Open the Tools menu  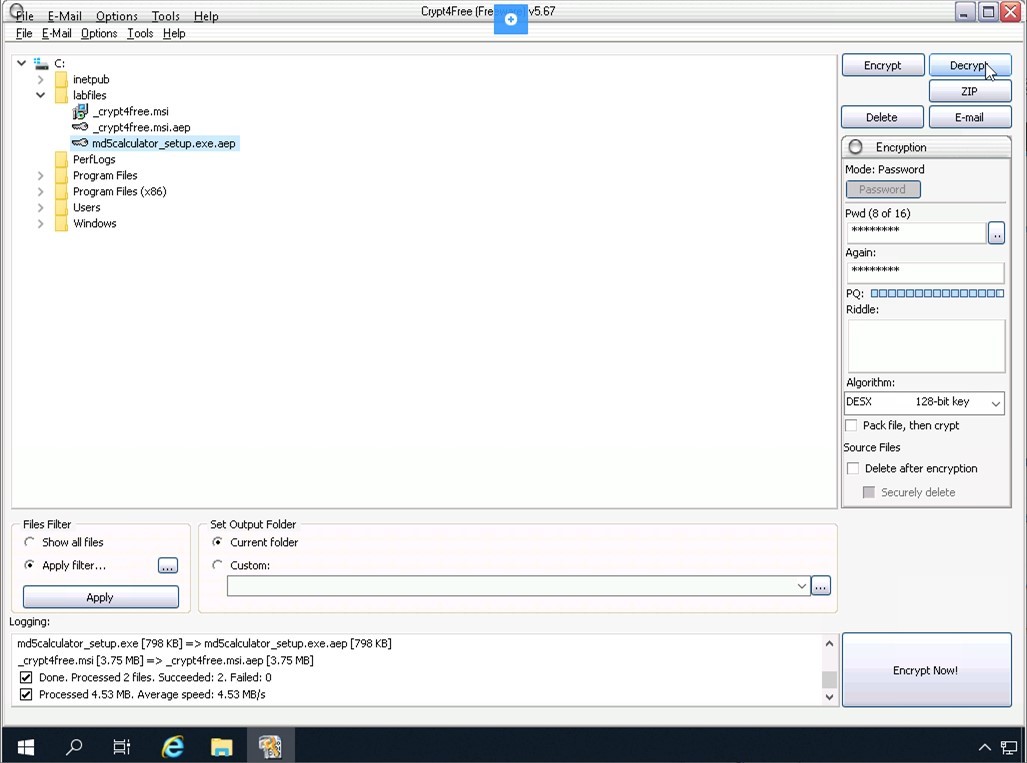point(140,33)
